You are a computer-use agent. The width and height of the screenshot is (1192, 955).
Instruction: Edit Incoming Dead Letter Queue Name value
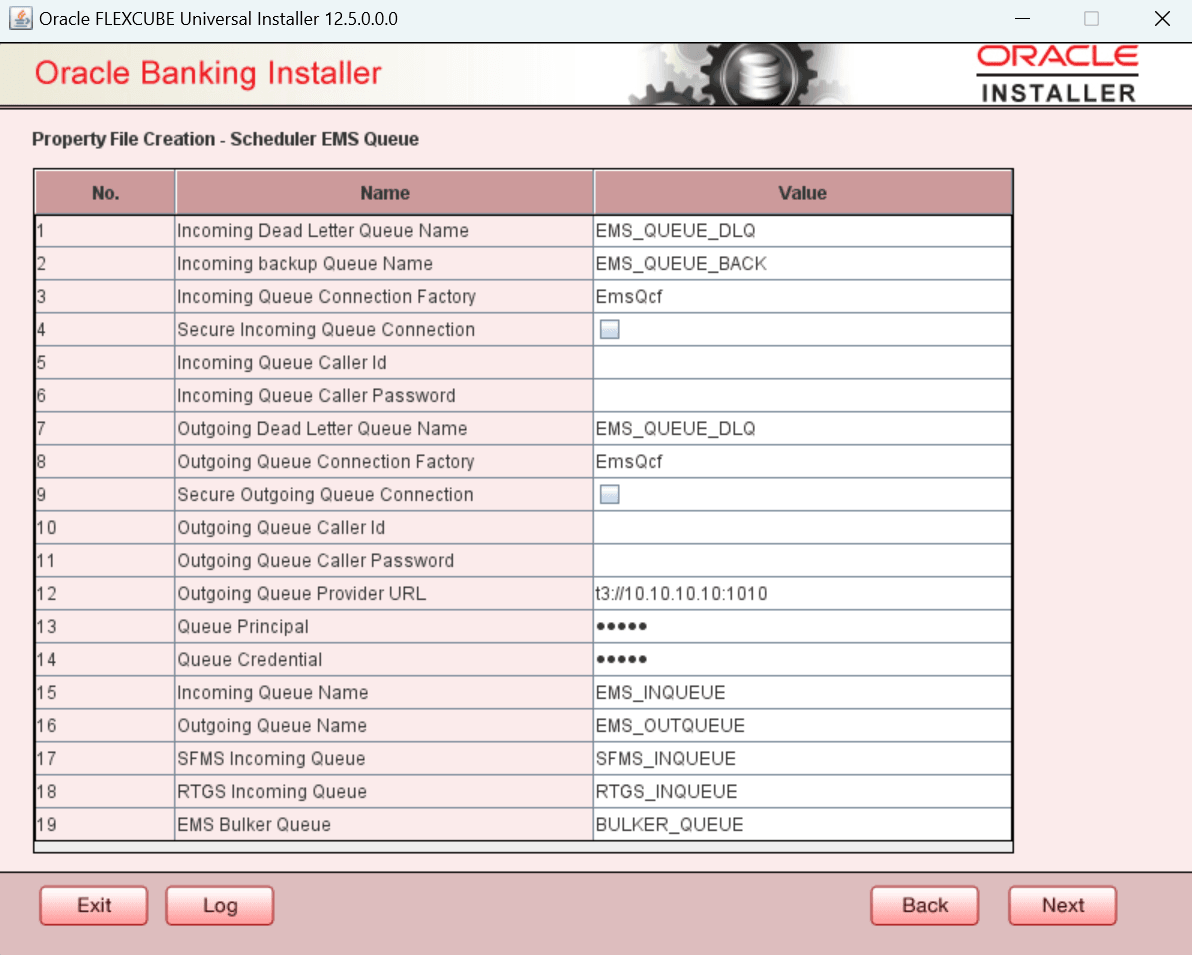[x=802, y=230]
